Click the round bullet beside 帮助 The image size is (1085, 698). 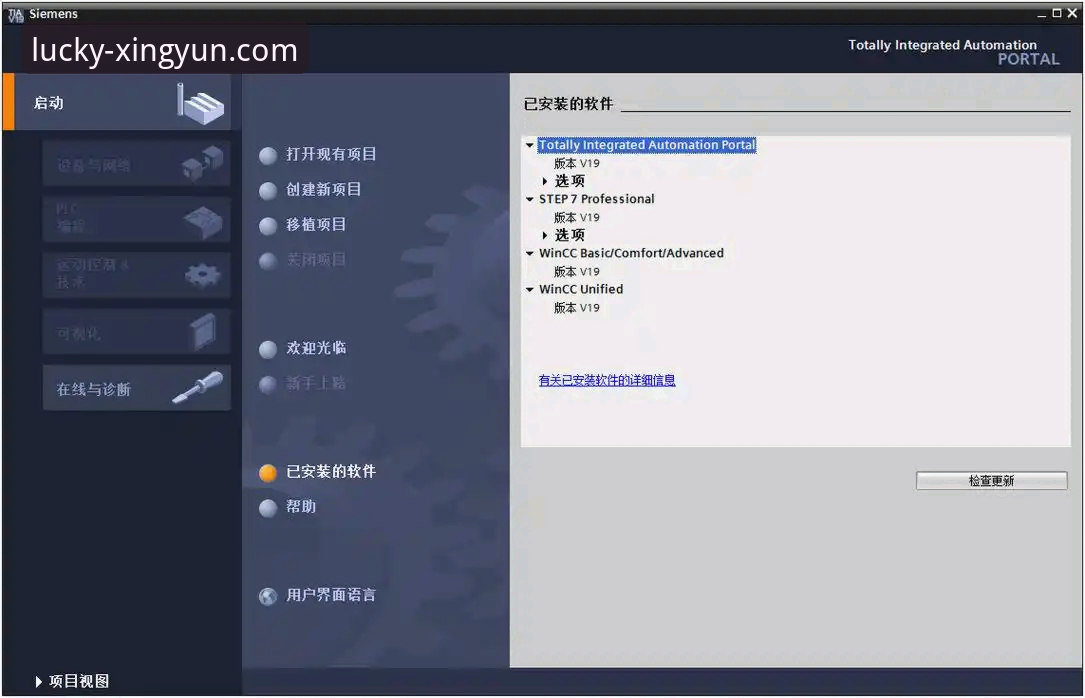(268, 508)
